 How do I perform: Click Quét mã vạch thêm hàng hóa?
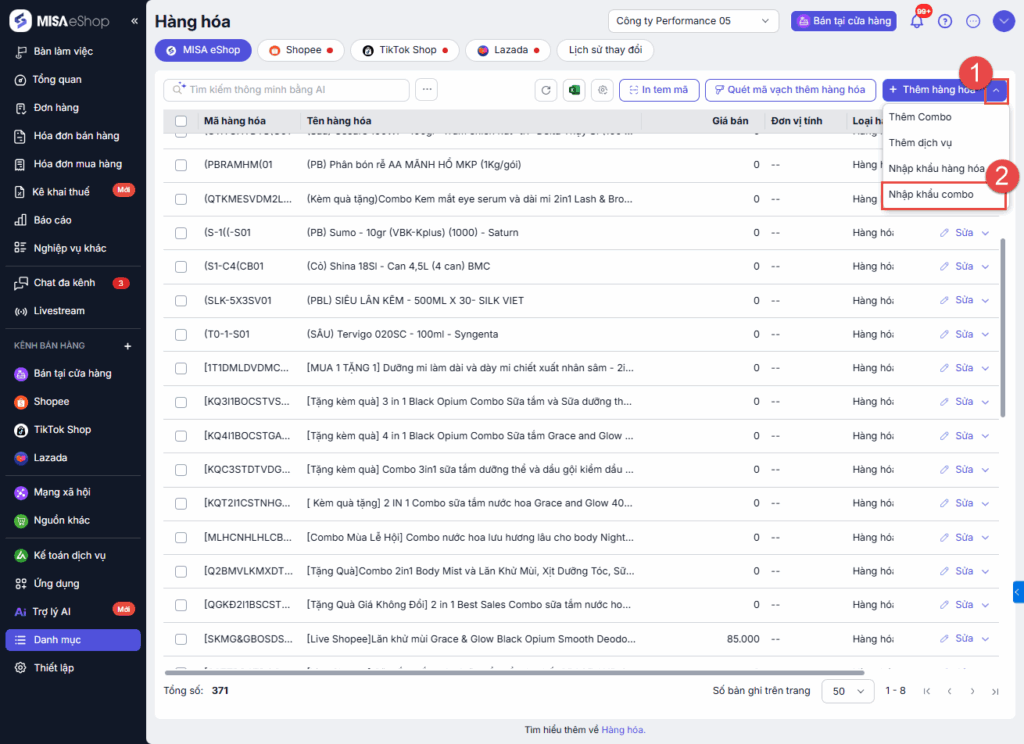[790, 89]
